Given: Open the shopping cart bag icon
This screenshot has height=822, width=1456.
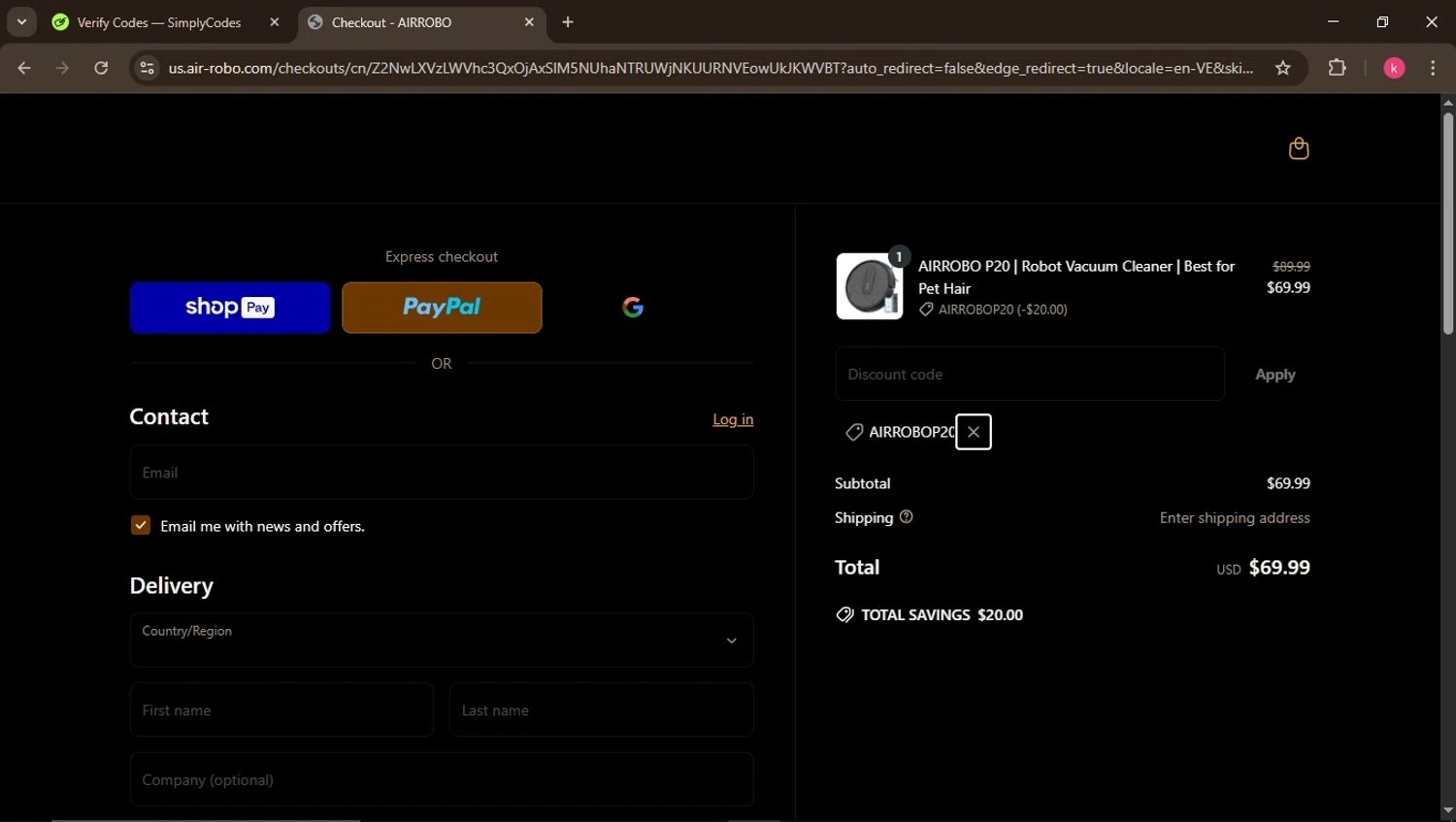Looking at the screenshot, I should (1299, 148).
